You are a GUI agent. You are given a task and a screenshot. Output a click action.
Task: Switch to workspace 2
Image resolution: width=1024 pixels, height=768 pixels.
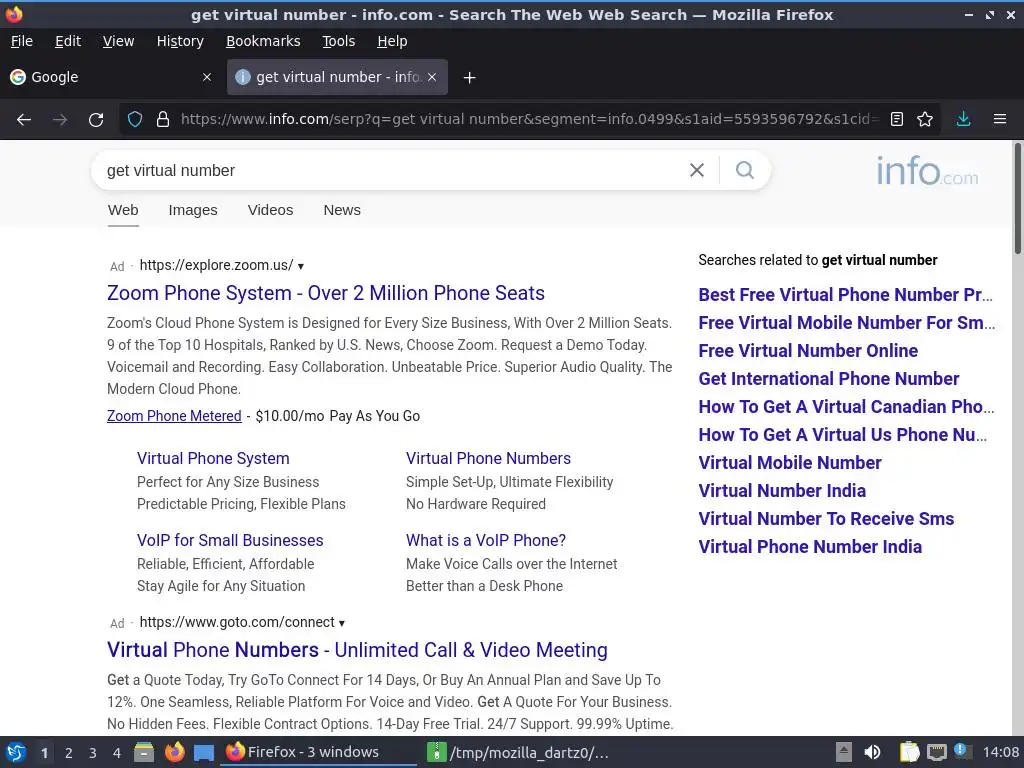pos(69,753)
